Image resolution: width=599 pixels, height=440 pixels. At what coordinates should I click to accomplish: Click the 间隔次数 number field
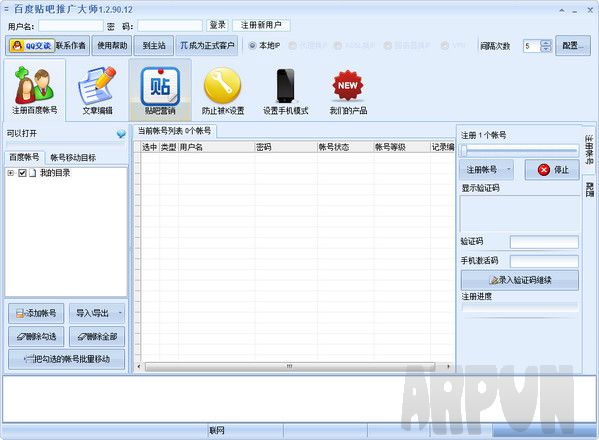pos(532,46)
